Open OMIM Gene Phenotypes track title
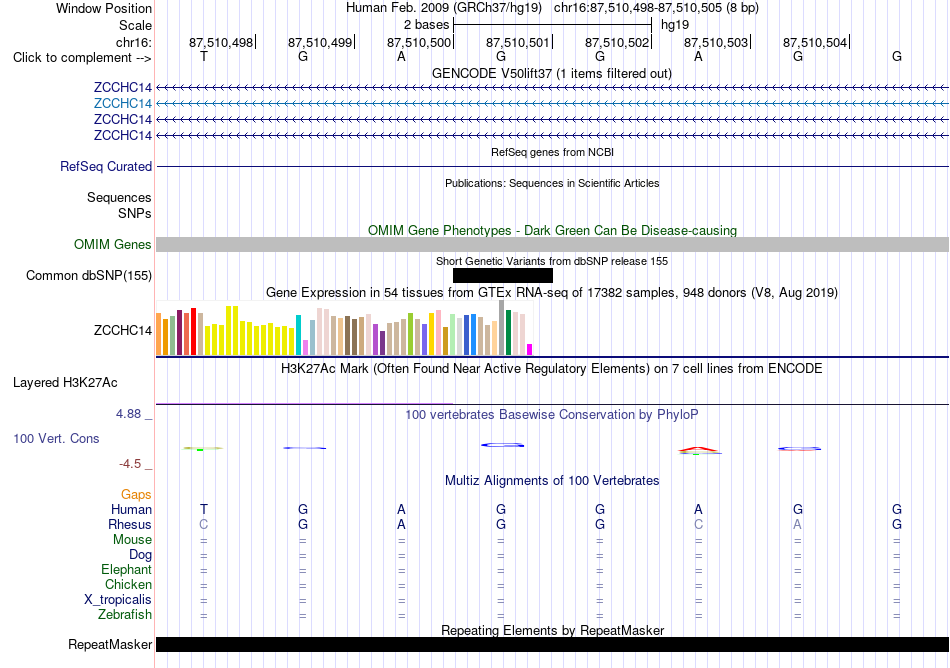 coord(552,230)
